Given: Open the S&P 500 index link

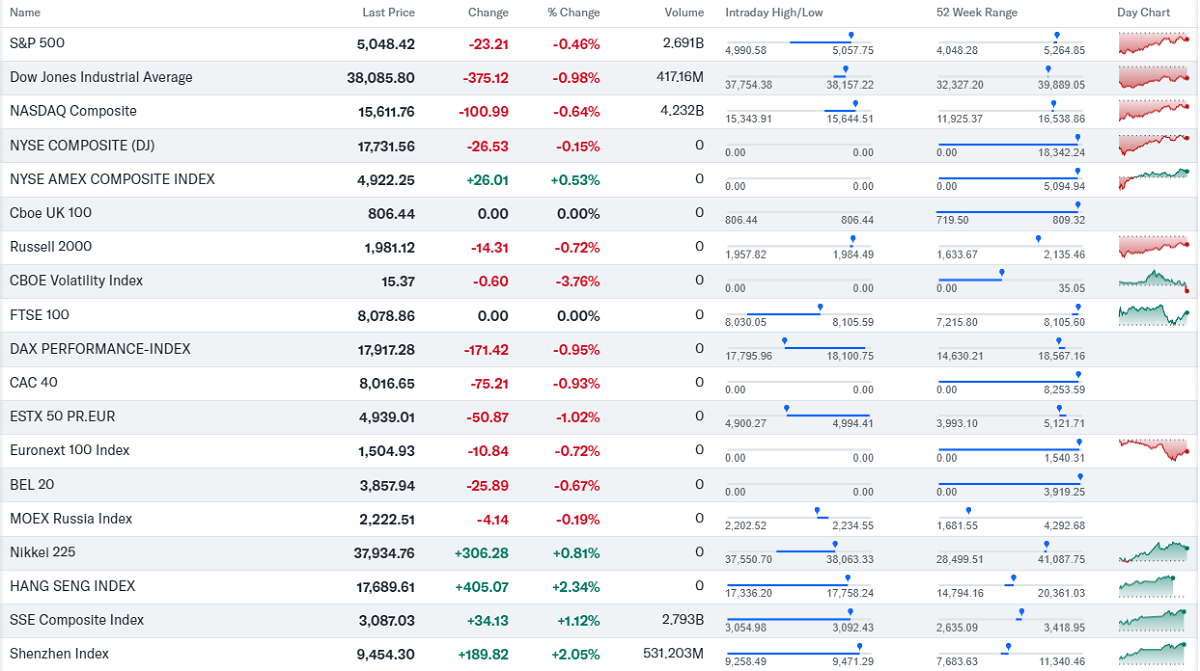Looking at the screenshot, I should 37,44.
